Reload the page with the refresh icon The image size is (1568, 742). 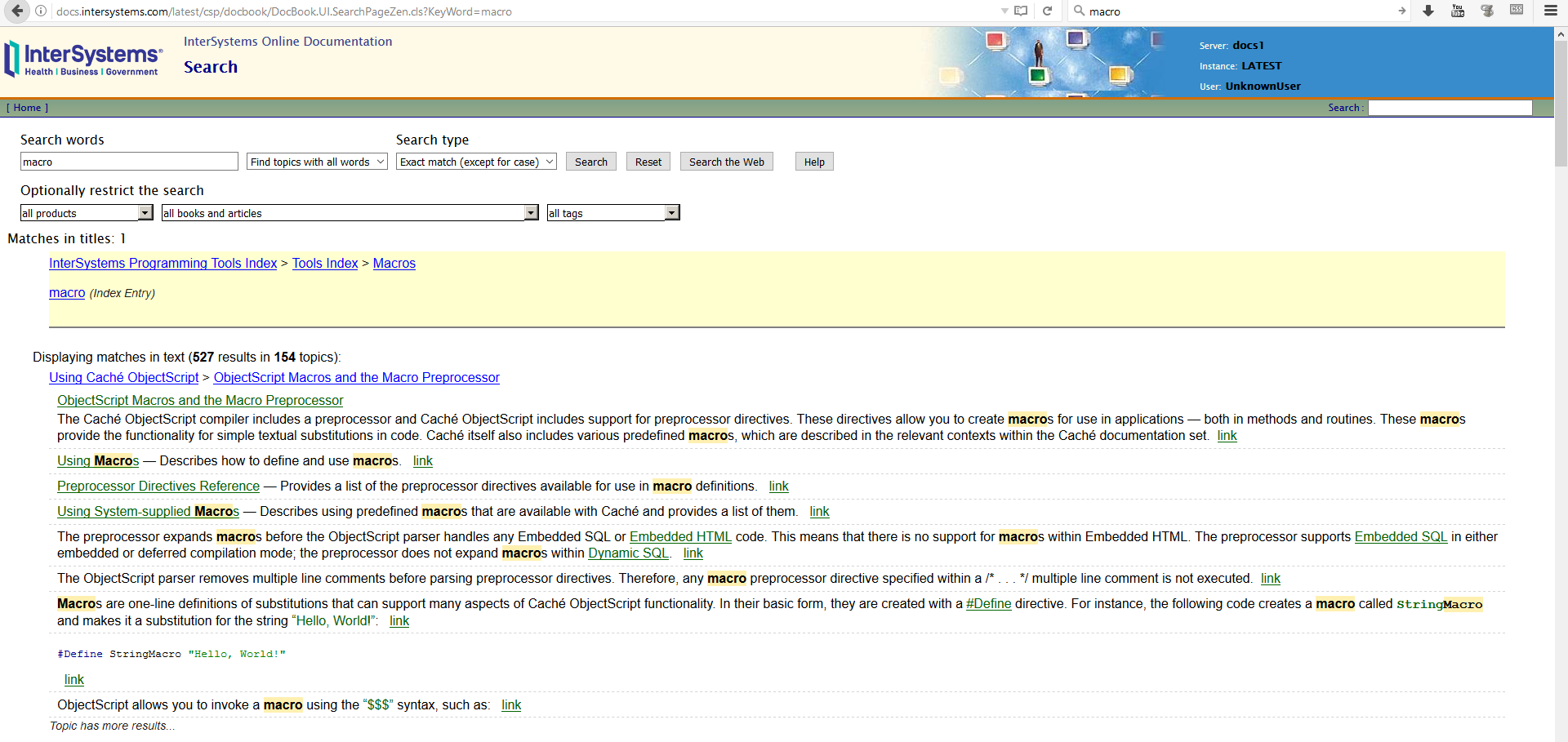pos(1047,11)
